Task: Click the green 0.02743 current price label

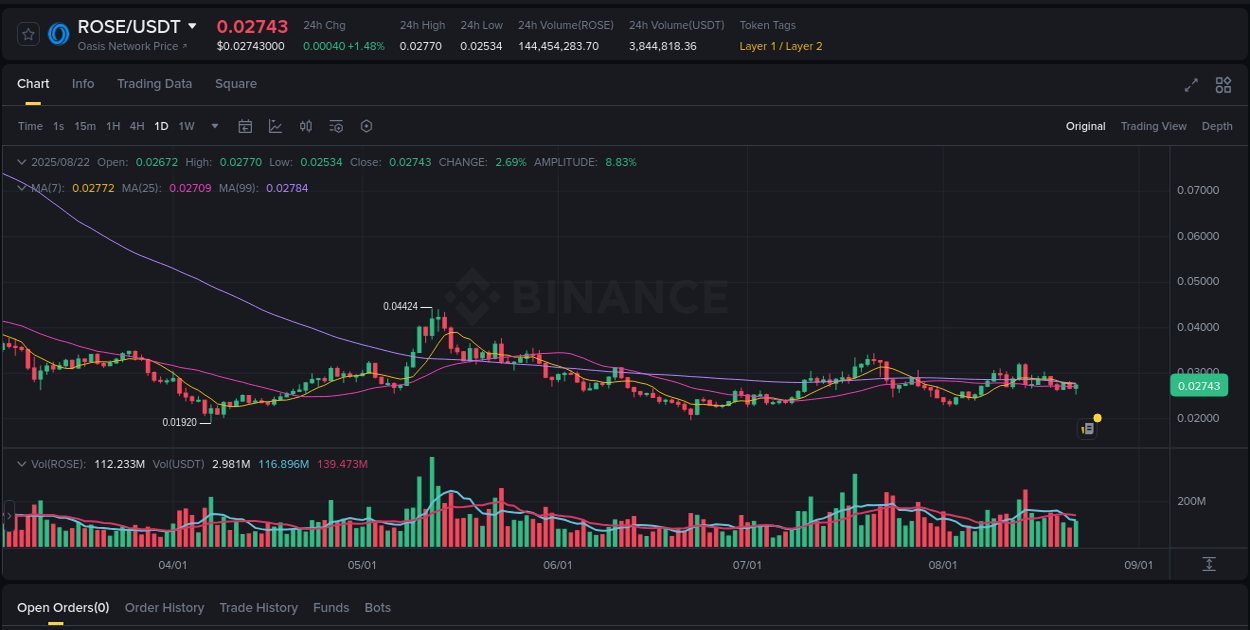Action: (x=1198, y=385)
